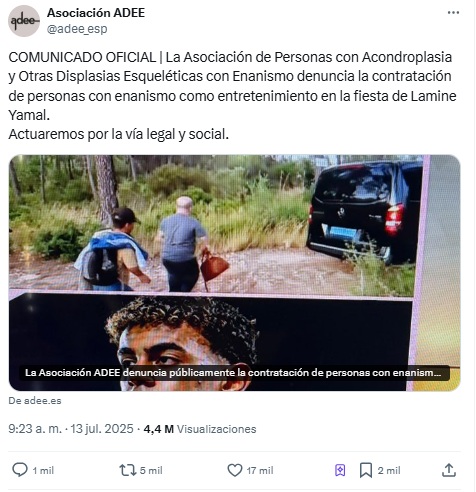Click the tweet body text

[232, 96]
